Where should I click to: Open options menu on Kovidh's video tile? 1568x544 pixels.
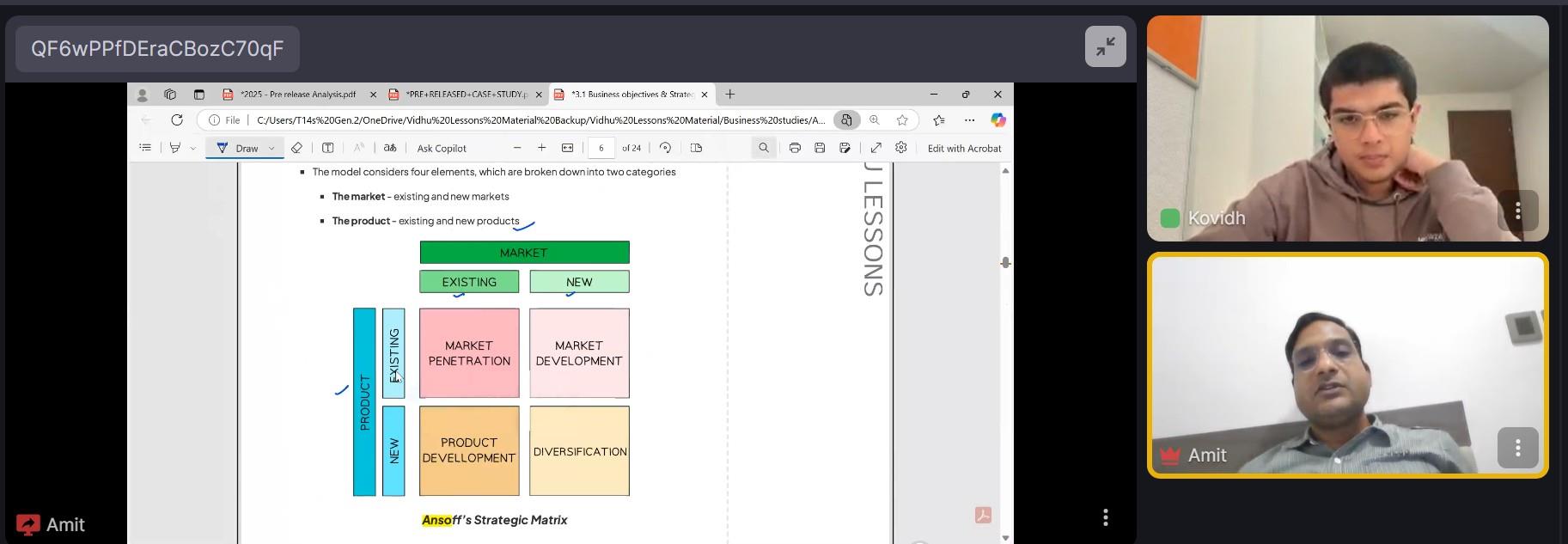click(1517, 211)
